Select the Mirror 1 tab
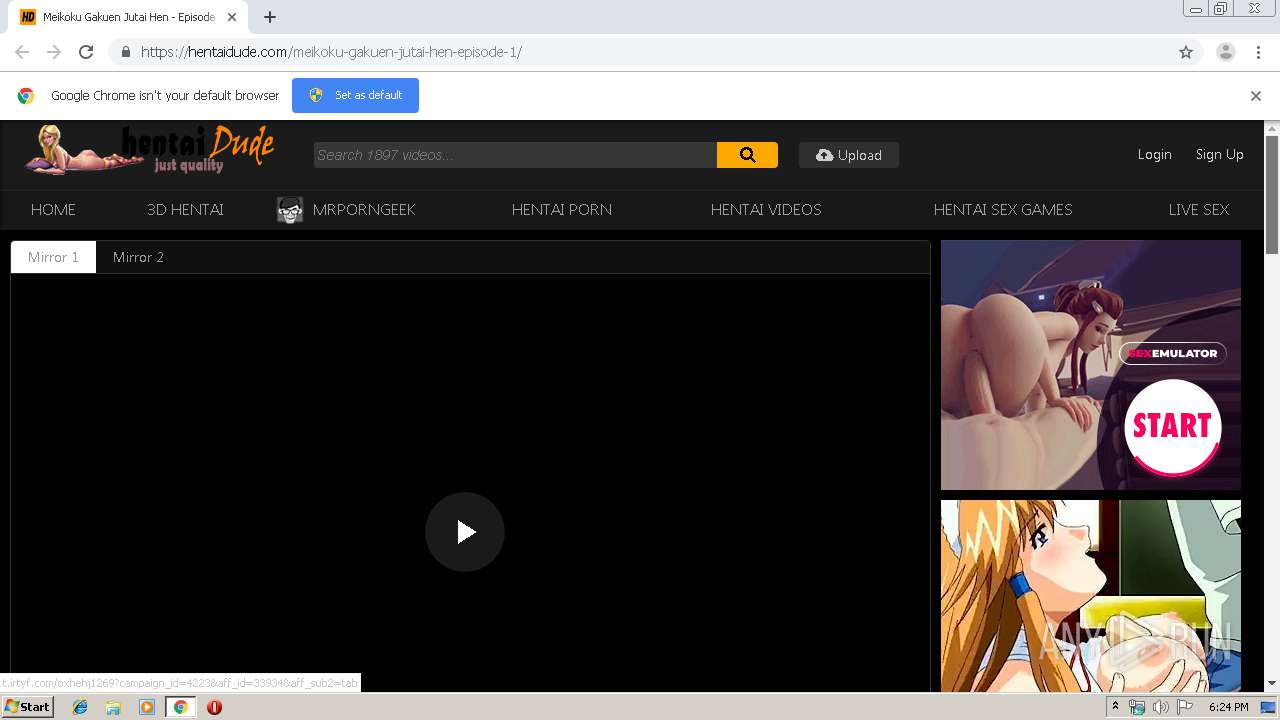1280x720 pixels. [x=53, y=257]
